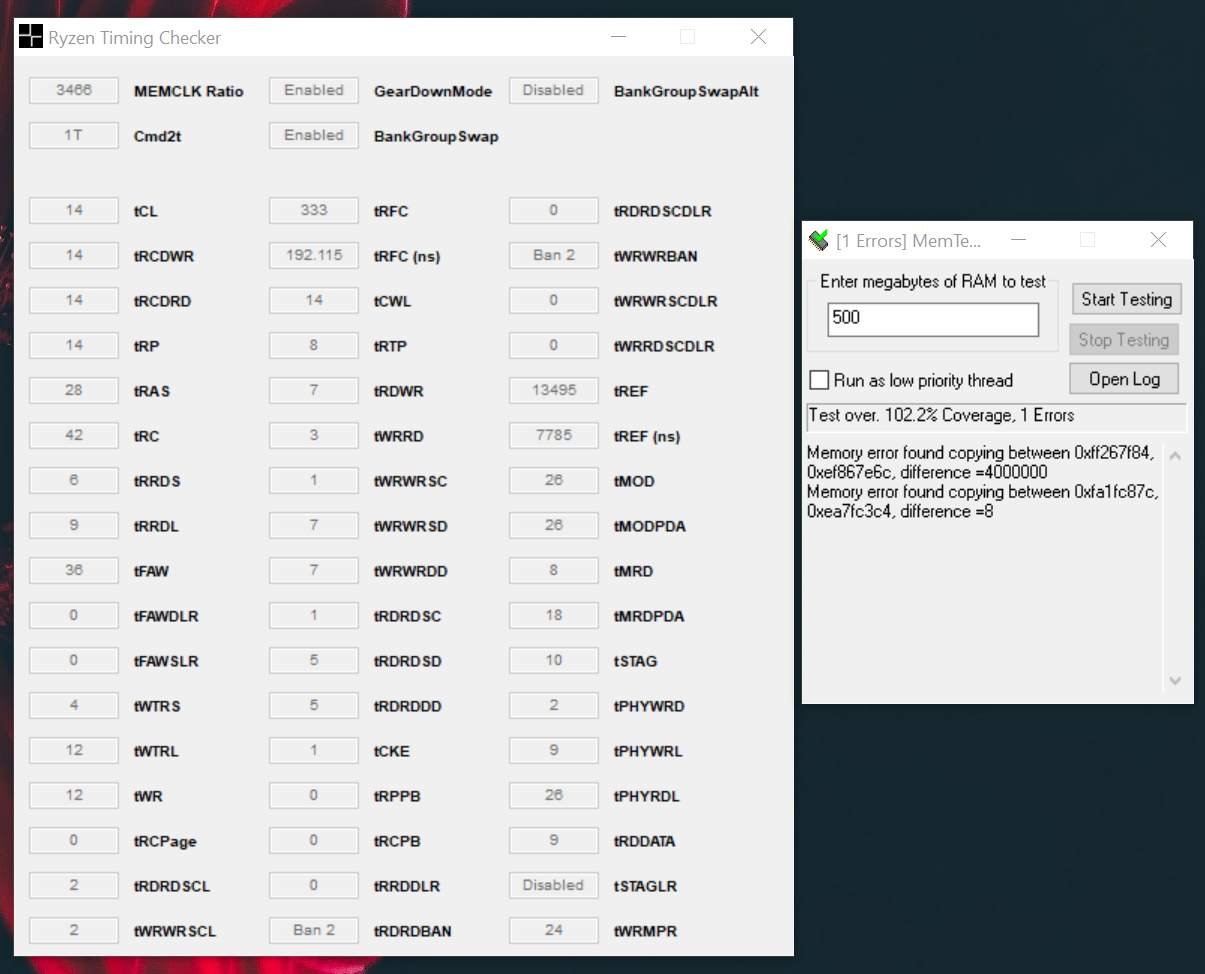The height and width of the screenshot is (974, 1205).
Task: Click the MemTest log scroll down arrow
Action: click(1175, 680)
